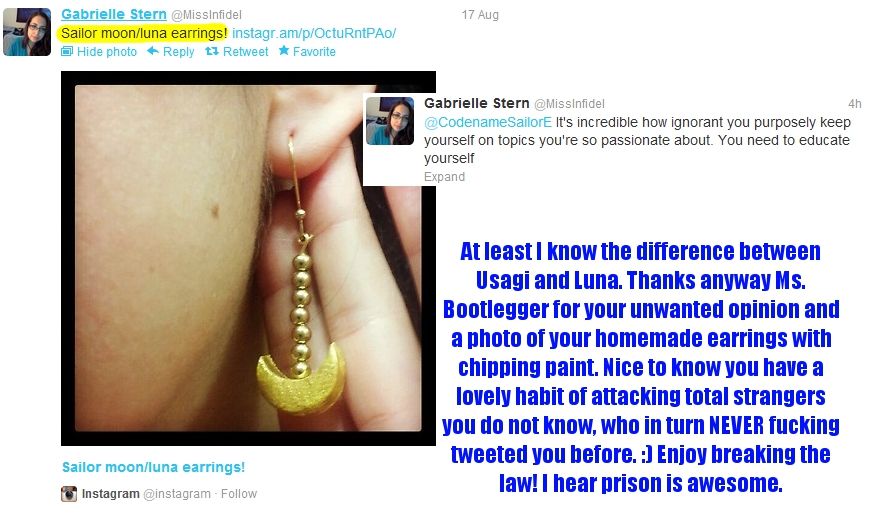874x513 pixels.
Task: Hide photo using the Hide photo link
Action: coord(106,52)
